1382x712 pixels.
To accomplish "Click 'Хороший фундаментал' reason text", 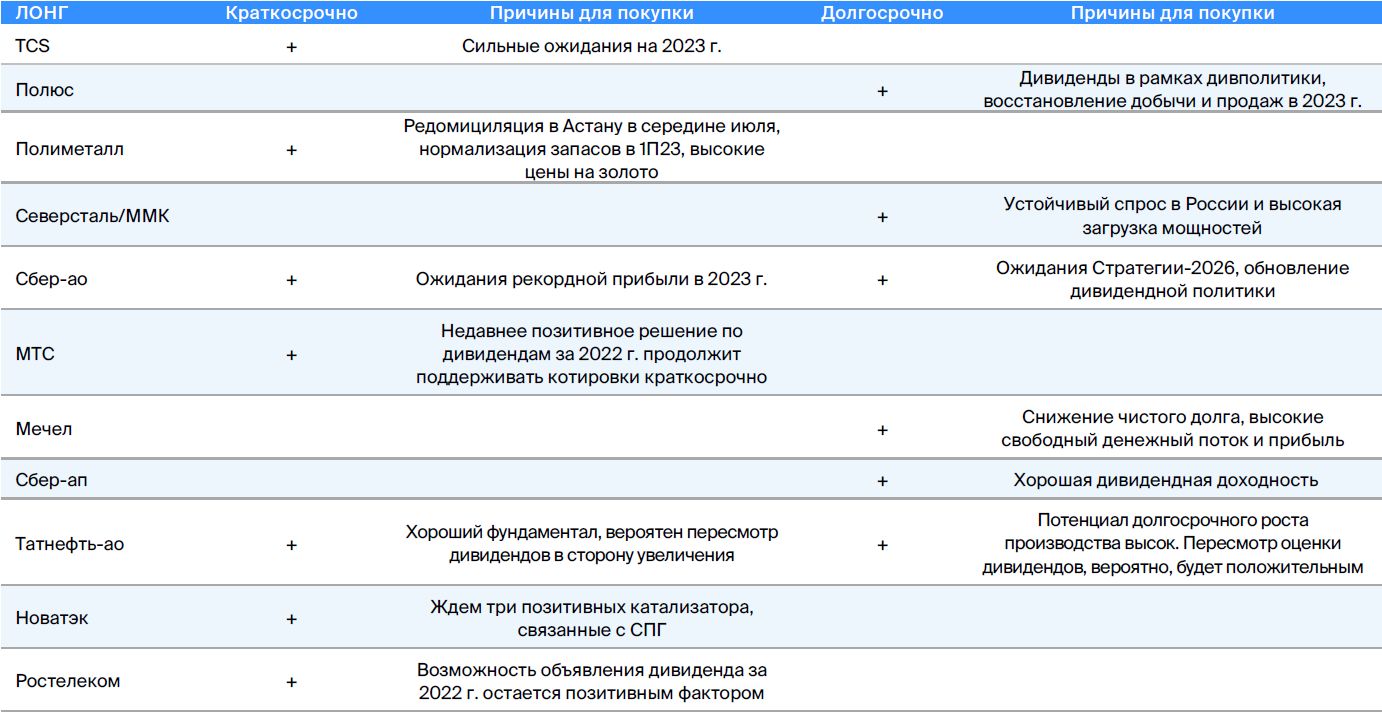I will click(591, 544).
